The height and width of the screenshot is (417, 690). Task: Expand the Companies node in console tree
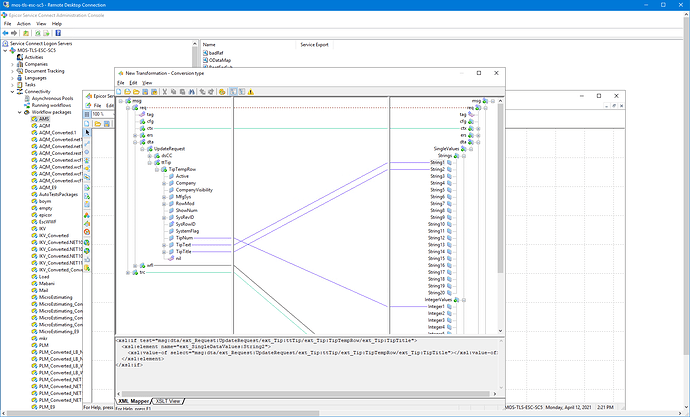pos(12,64)
